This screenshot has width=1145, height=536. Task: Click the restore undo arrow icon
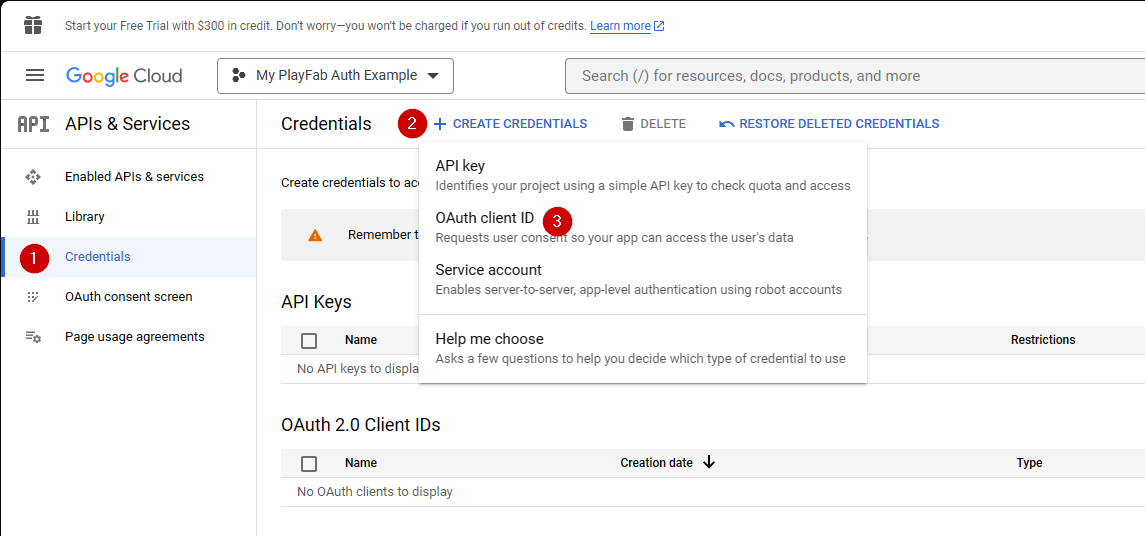point(727,124)
